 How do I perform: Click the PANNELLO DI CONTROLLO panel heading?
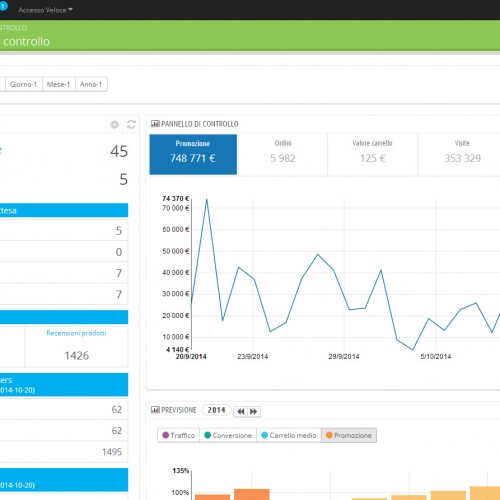[x=200, y=124]
